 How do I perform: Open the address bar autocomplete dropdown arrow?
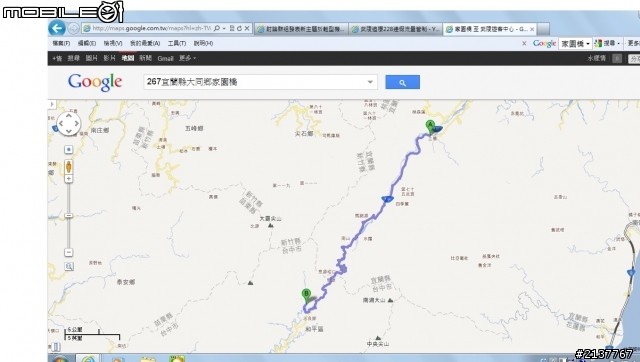coord(224,29)
